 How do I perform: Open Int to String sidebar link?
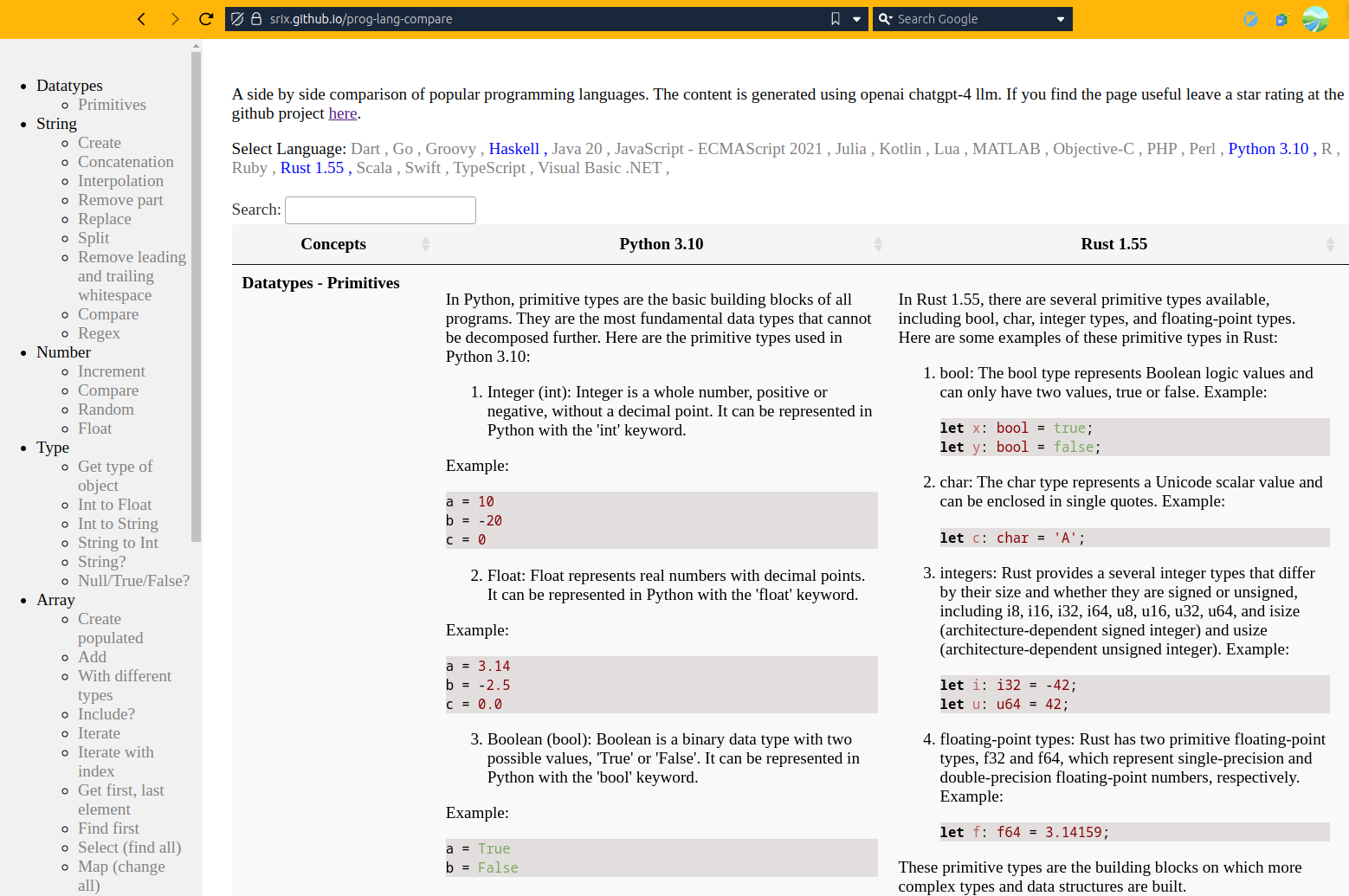(118, 524)
